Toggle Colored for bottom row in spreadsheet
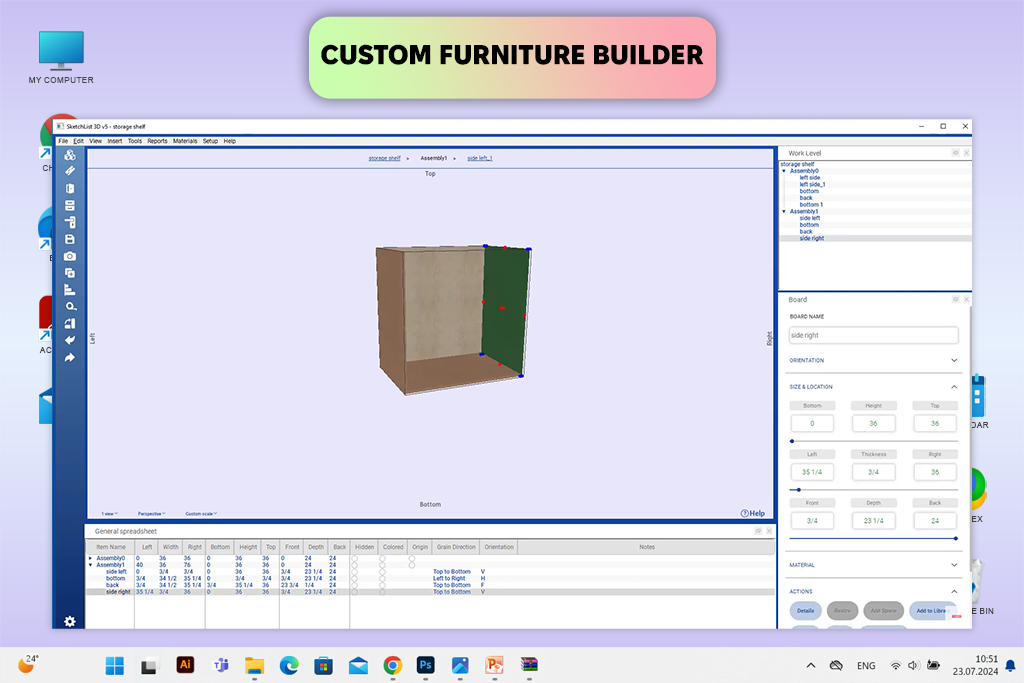Image resolution: width=1024 pixels, height=683 pixels. tap(383, 579)
